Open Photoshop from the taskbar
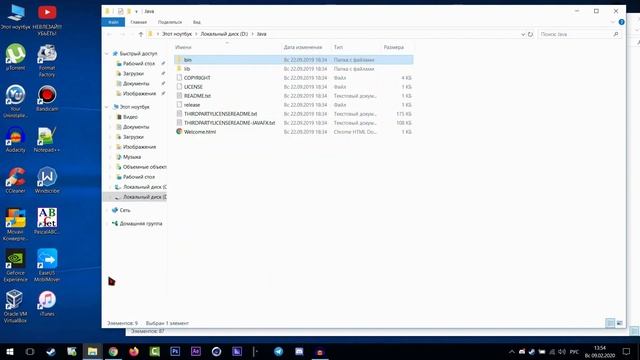The image size is (640, 360). coord(175,351)
